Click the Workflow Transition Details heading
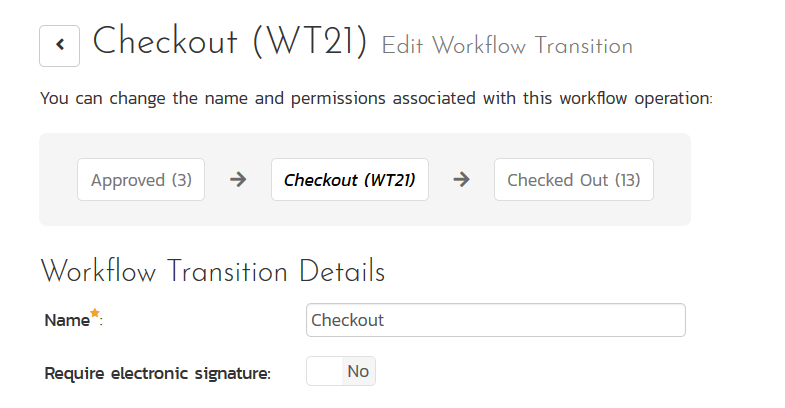The height and width of the screenshot is (408, 785). [x=212, y=271]
